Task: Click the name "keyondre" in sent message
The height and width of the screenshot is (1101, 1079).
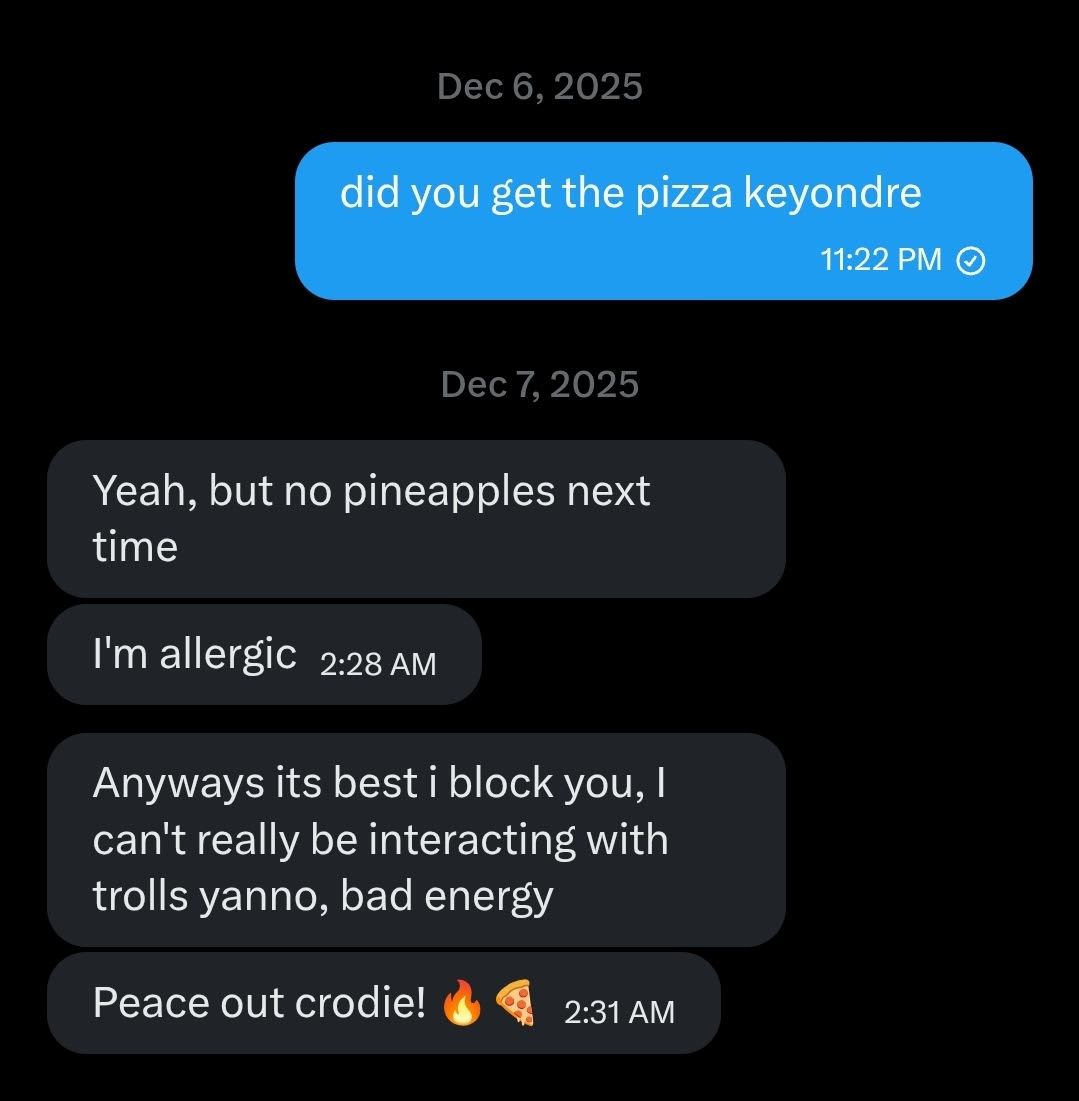Action: [832, 193]
